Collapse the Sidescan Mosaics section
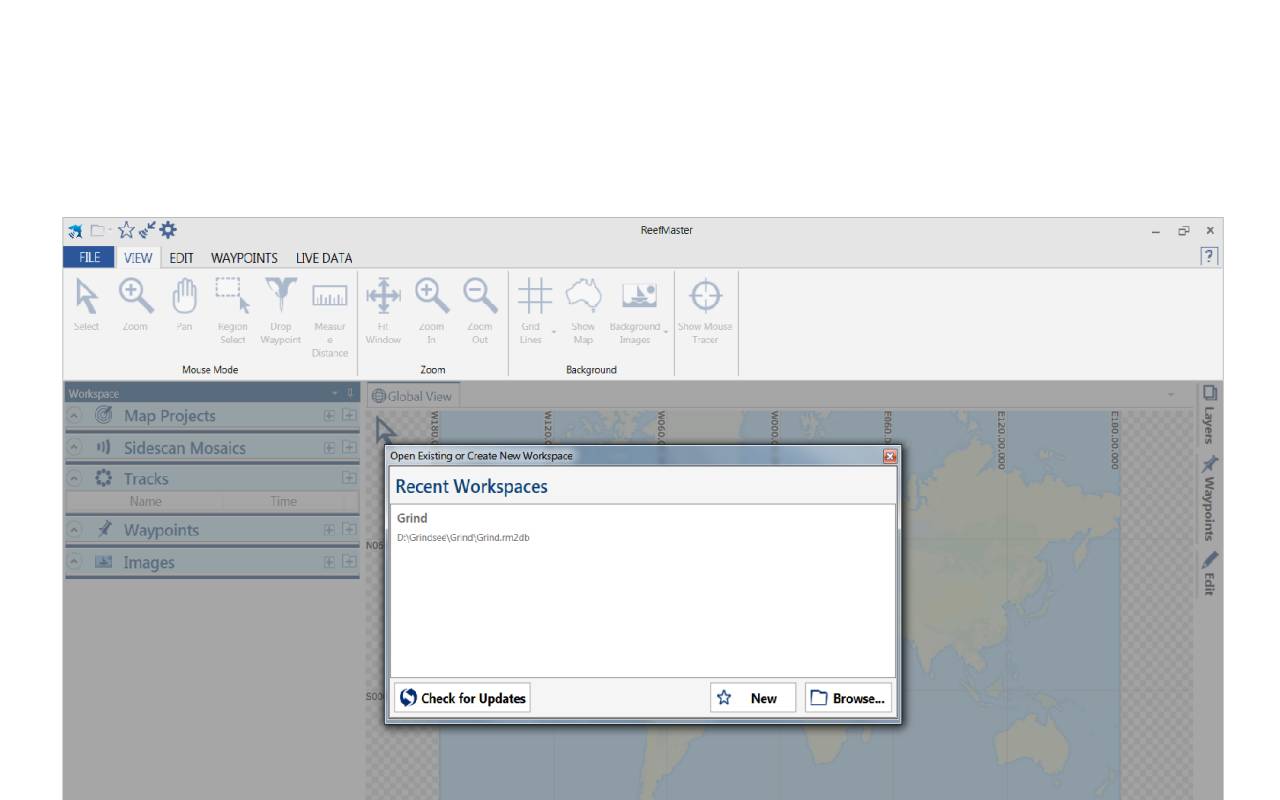Screen dimensions: 1280x800 tap(75, 448)
